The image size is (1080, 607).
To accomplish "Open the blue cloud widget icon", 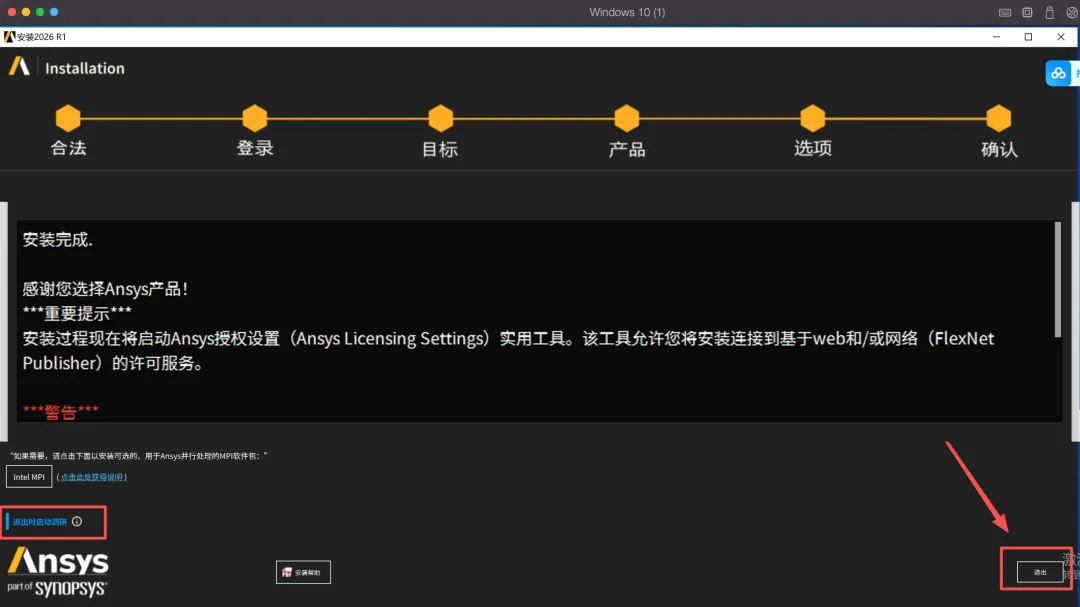I will point(1058,73).
